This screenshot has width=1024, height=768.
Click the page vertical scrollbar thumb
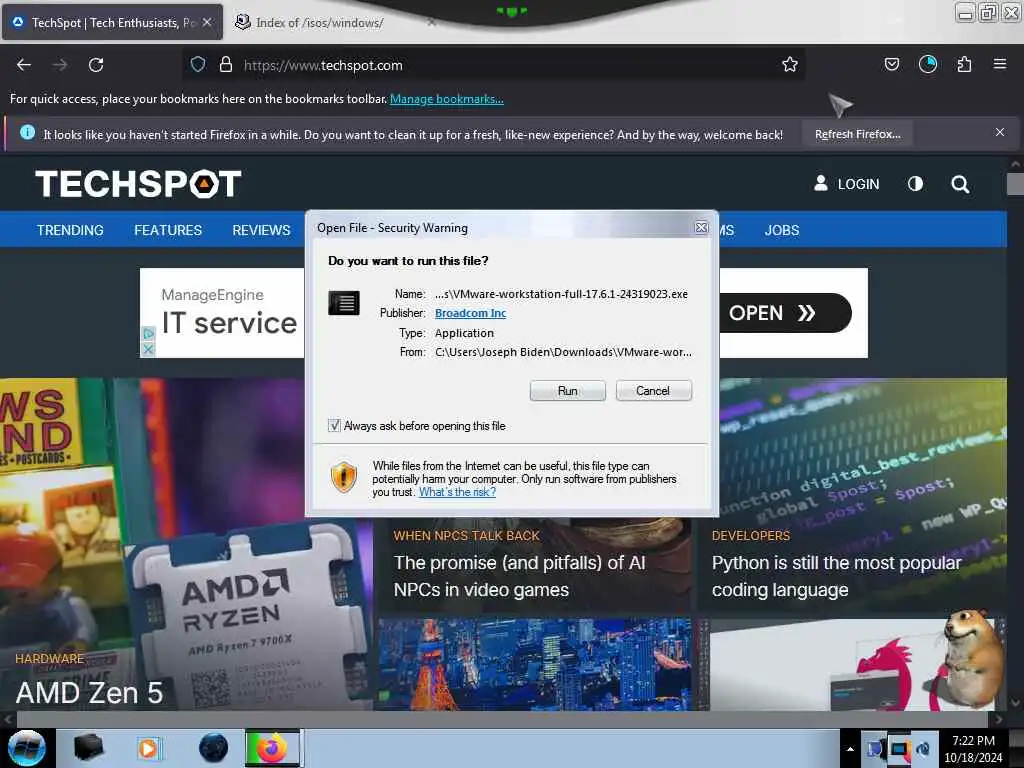click(x=1015, y=184)
